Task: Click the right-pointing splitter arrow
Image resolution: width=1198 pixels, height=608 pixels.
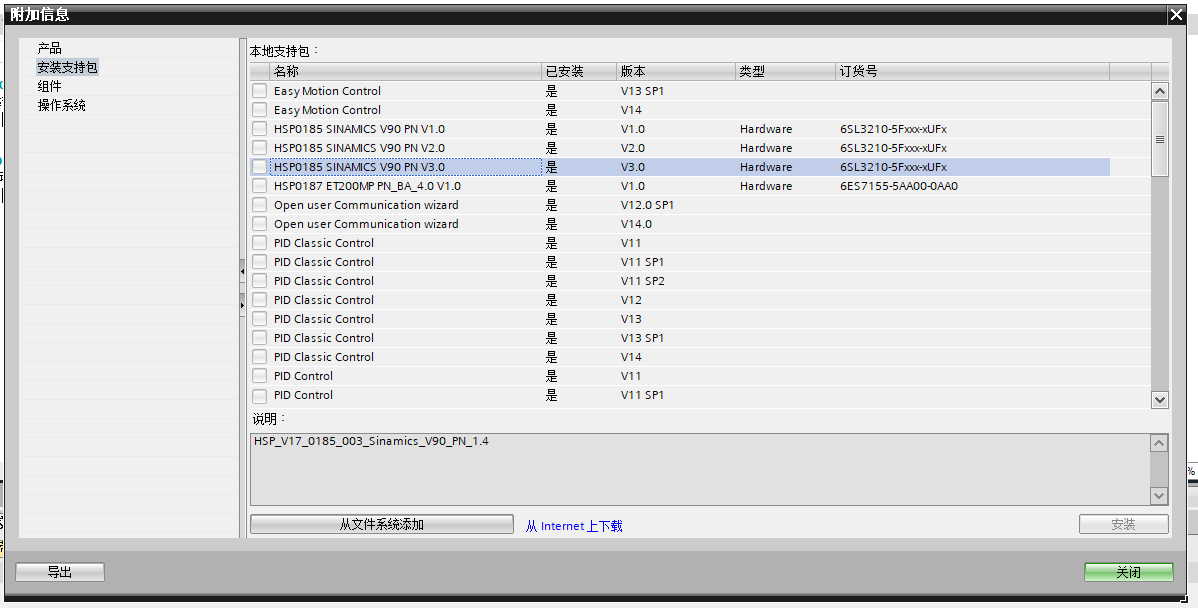Action: click(243, 305)
